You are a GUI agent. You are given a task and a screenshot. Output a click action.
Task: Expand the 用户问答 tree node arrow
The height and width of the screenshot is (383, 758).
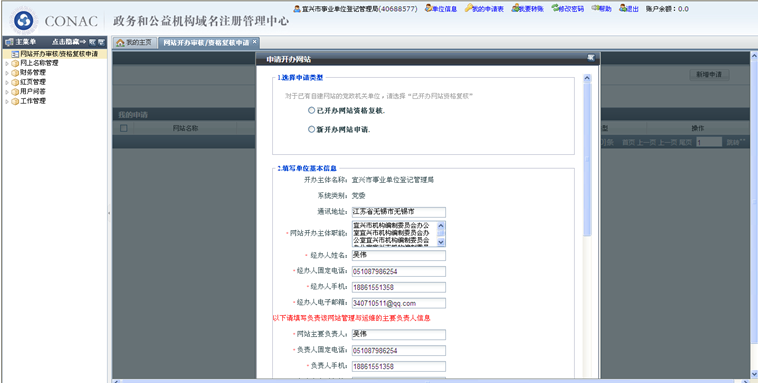point(7,92)
